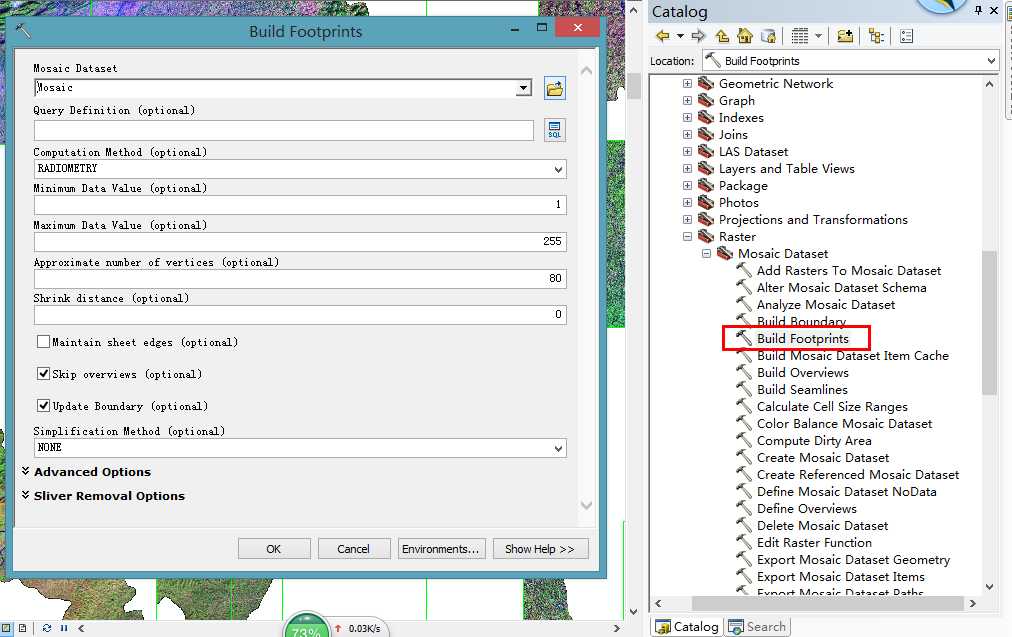Open the Environments... button
The height and width of the screenshot is (637, 1012).
[x=441, y=549]
